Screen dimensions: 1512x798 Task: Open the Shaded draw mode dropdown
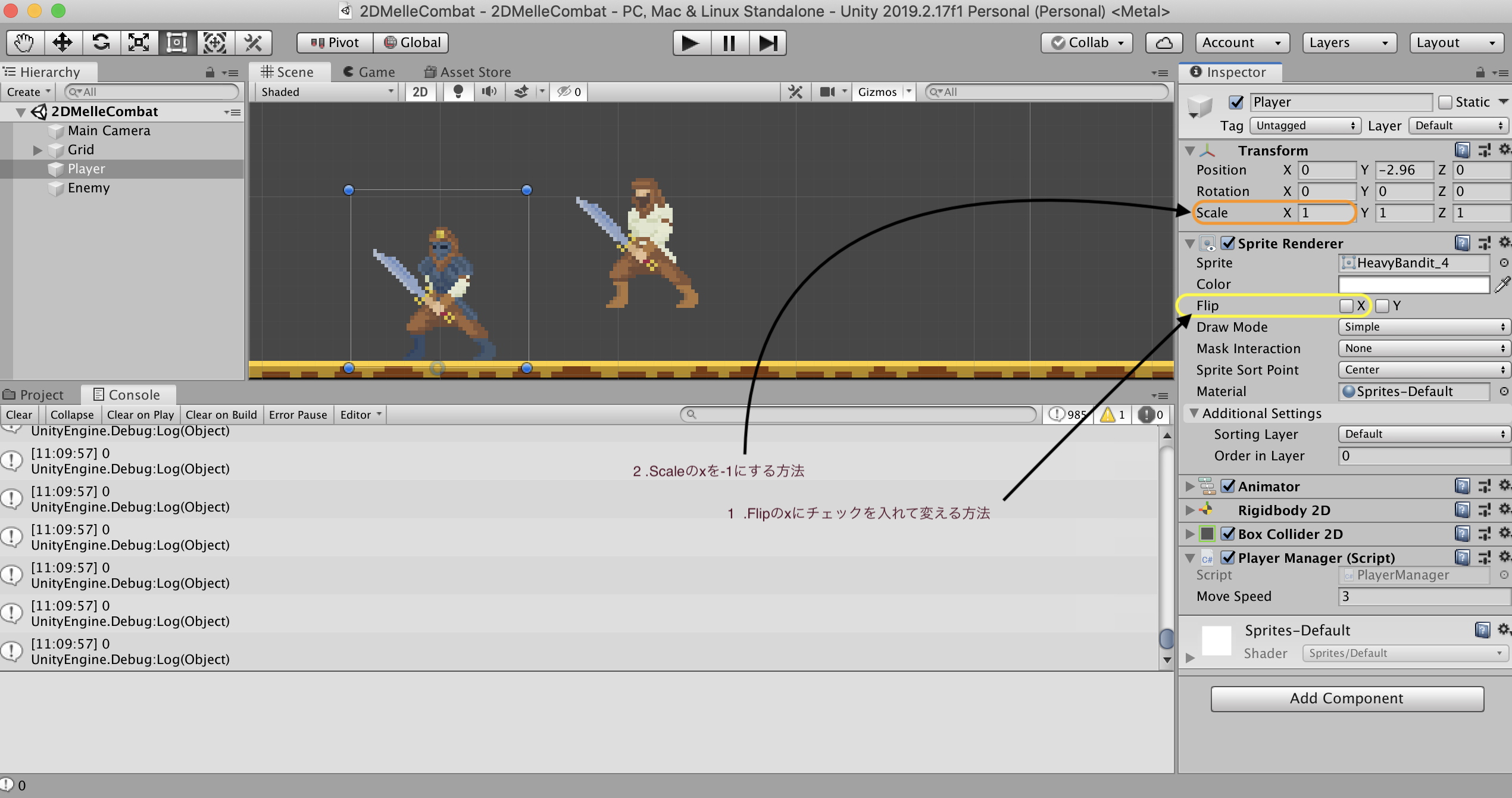327,92
